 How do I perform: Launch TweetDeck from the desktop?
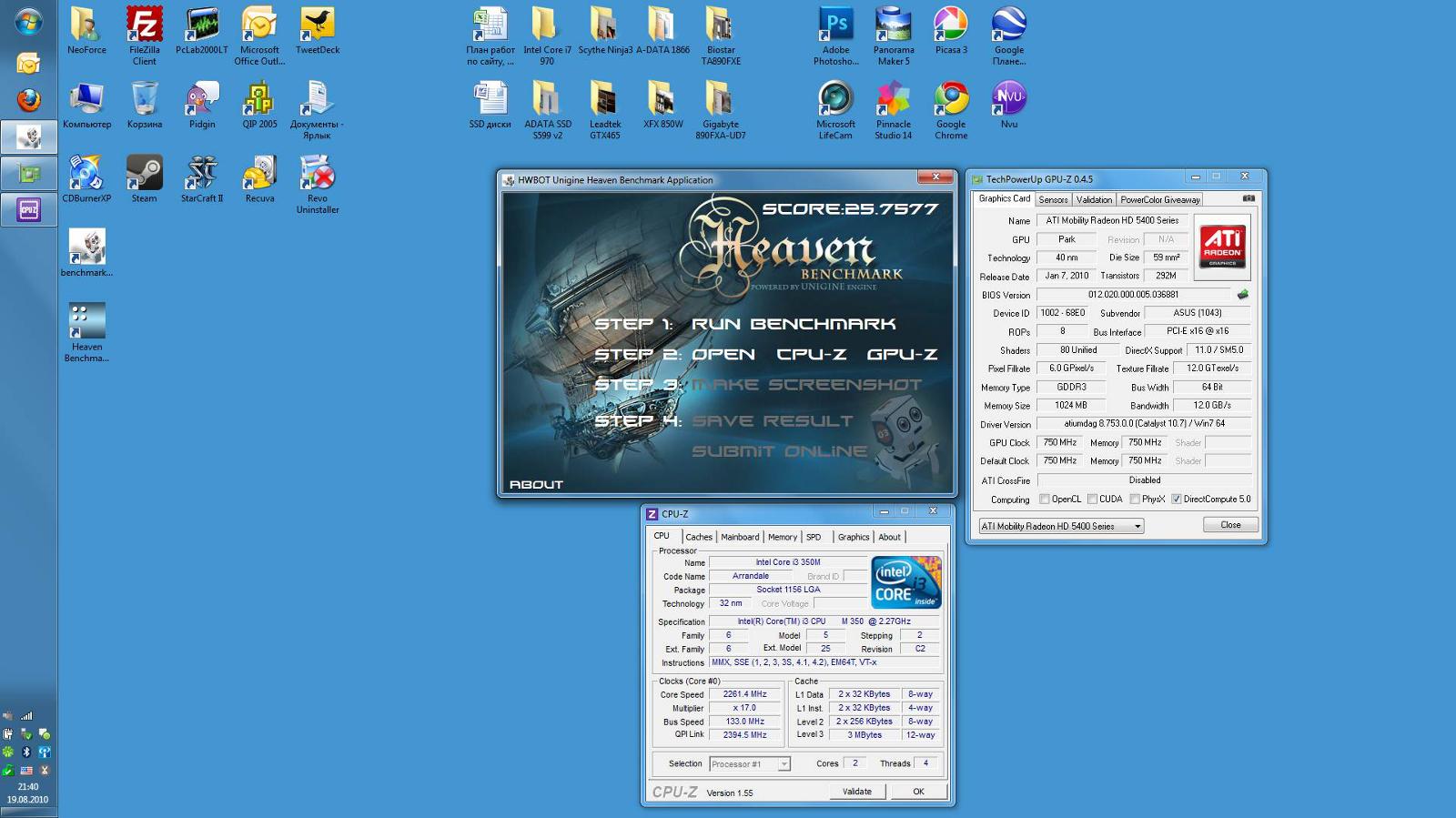point(318,30)
